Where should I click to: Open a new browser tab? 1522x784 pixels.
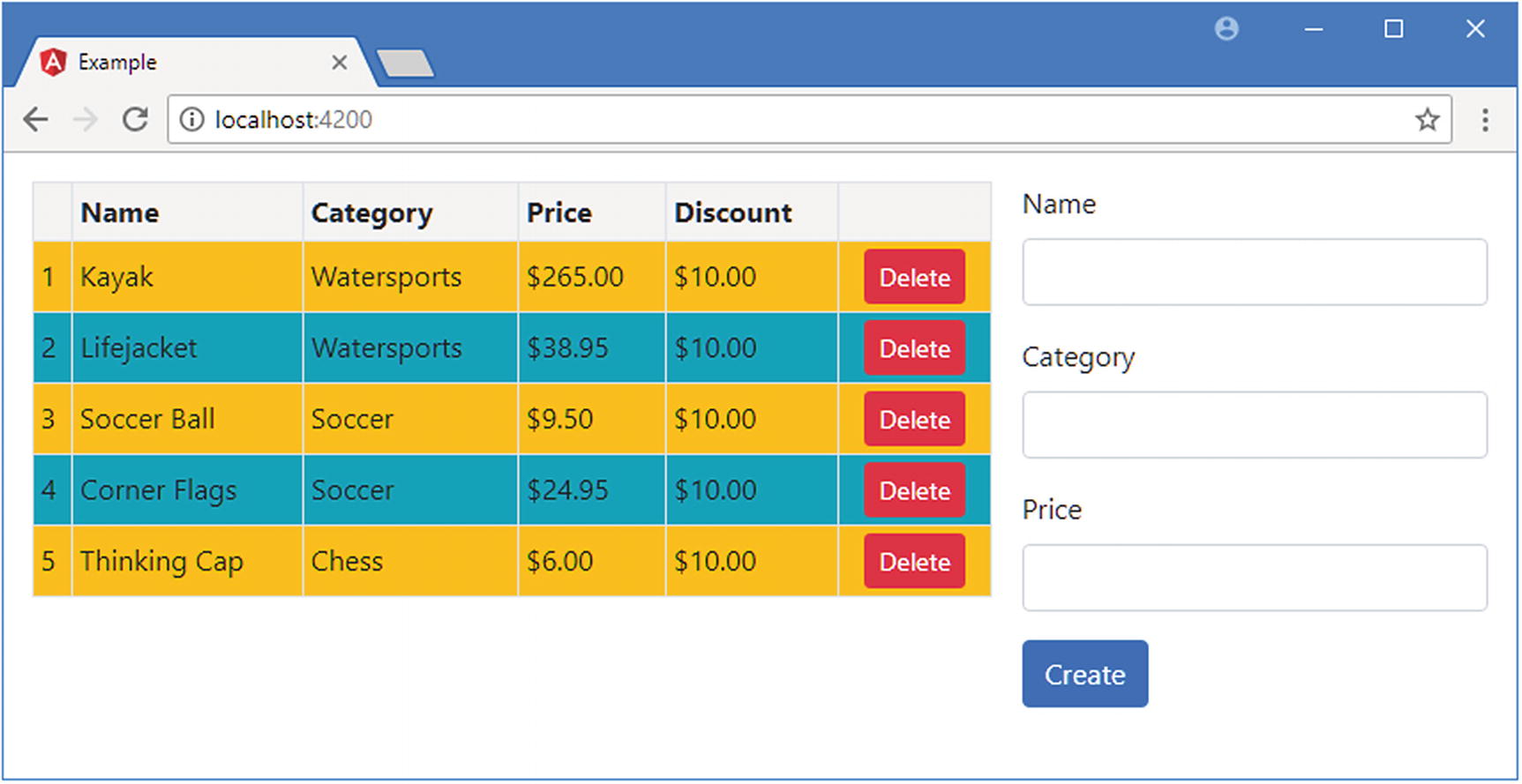click(405, 63)
